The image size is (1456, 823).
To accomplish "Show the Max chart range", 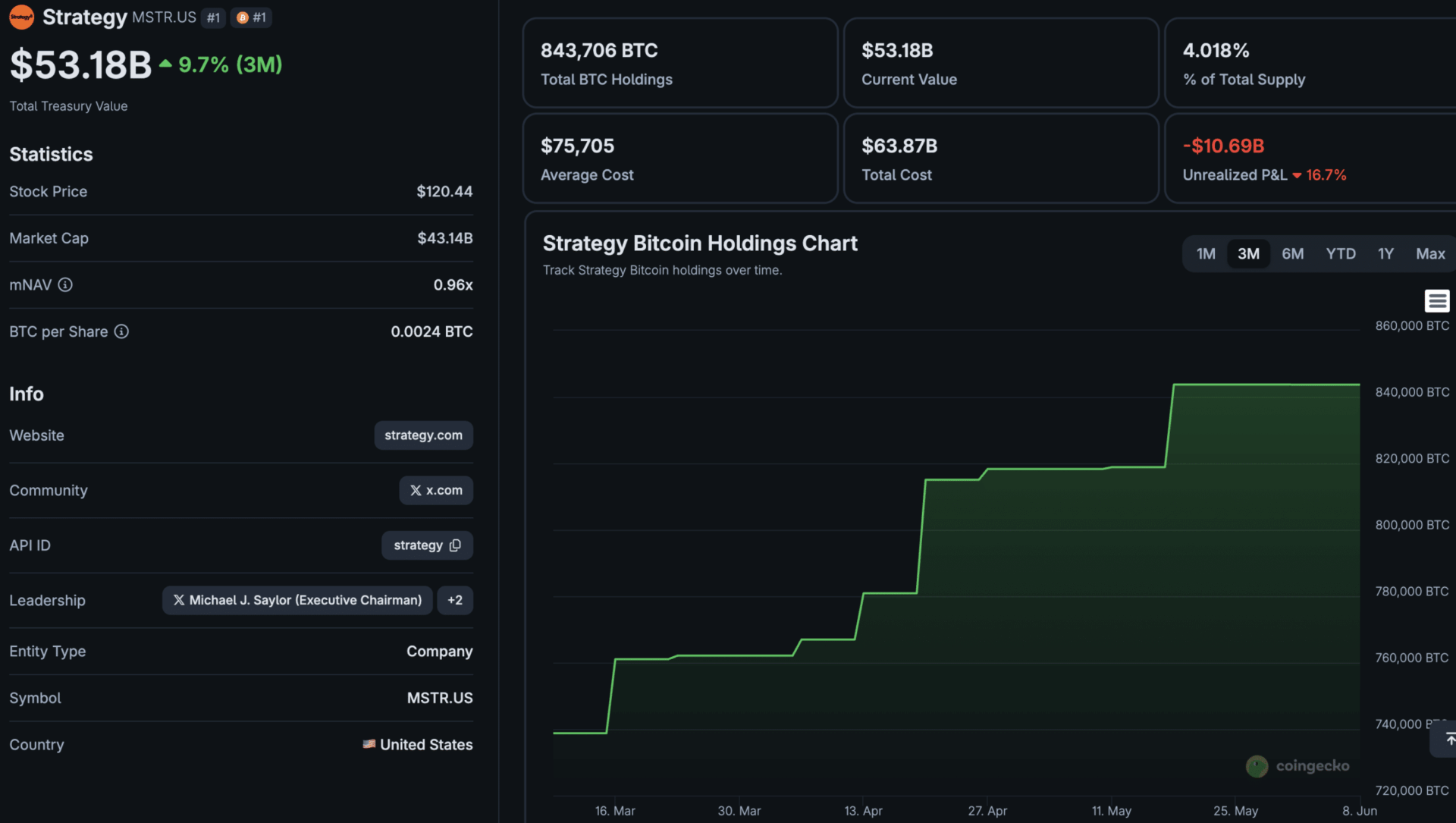I will click(1430, 254).
